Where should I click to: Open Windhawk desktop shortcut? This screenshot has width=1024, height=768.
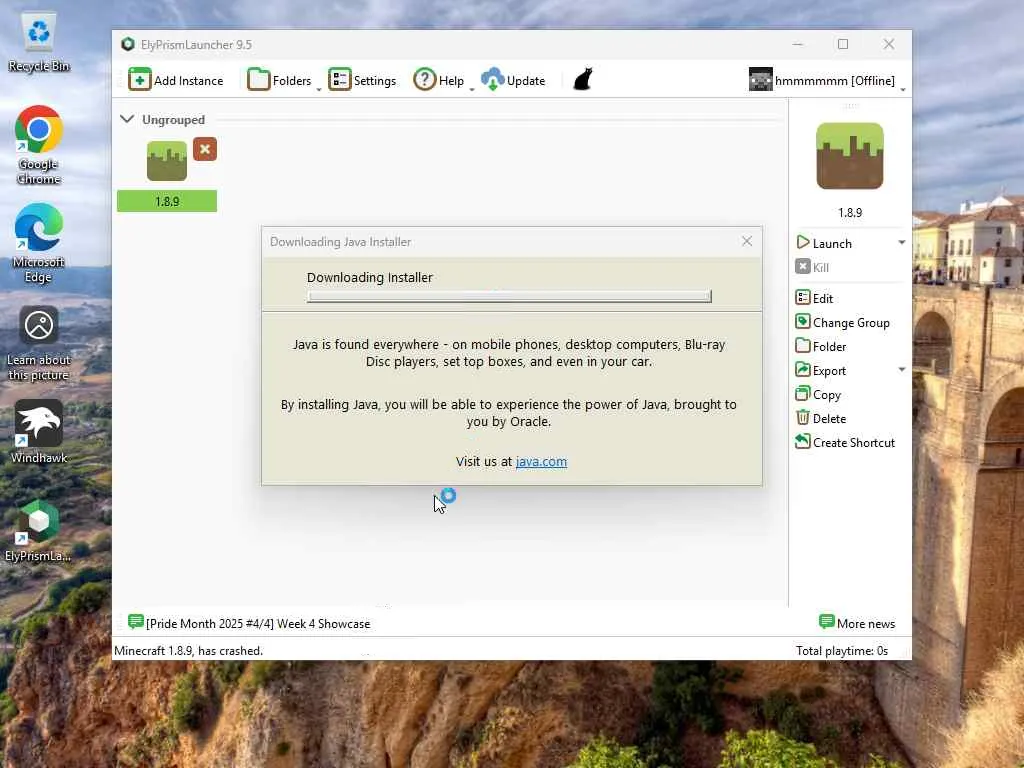[x=39, y=432]
